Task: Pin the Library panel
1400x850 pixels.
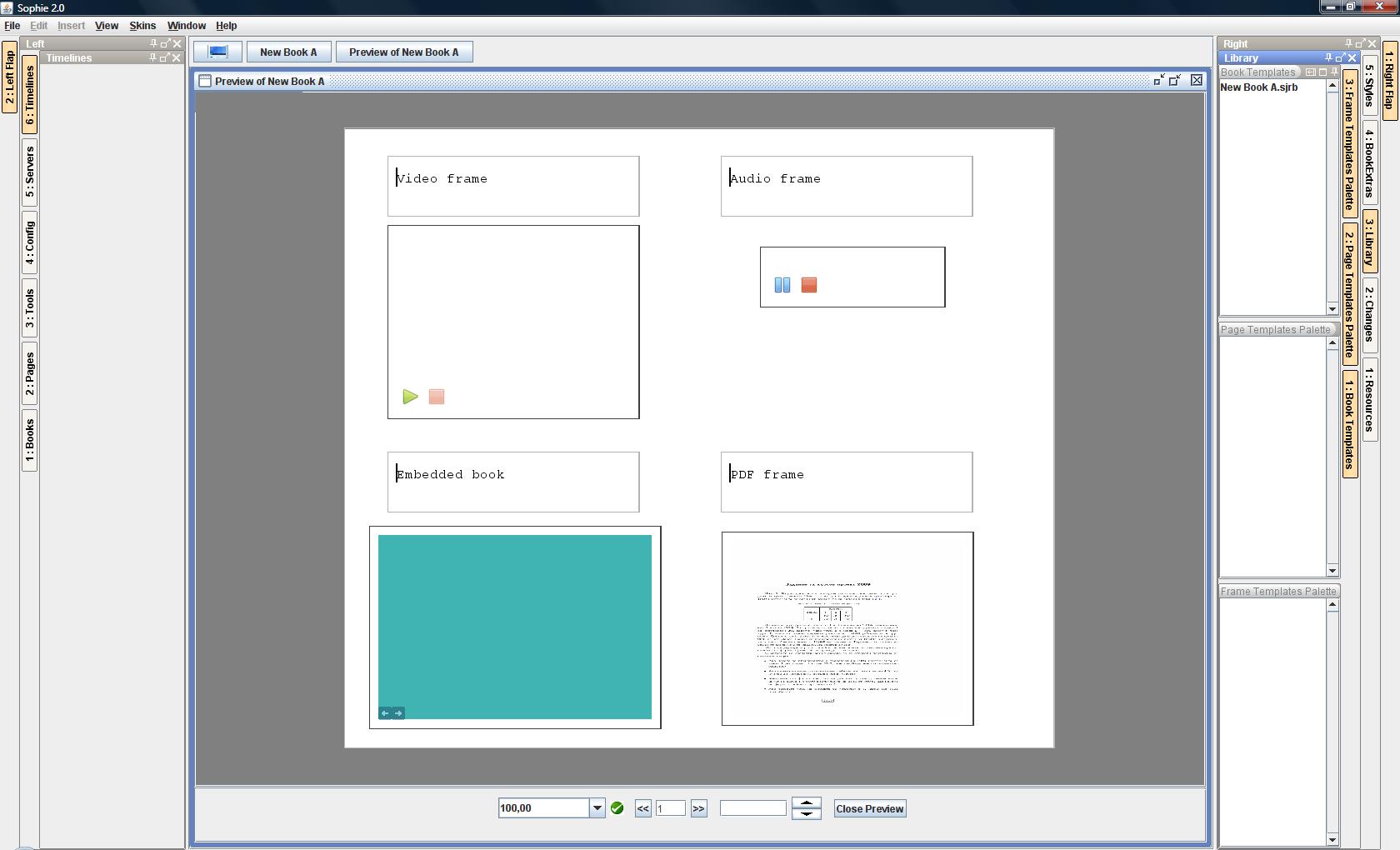Action: [x=1328, y=57]
